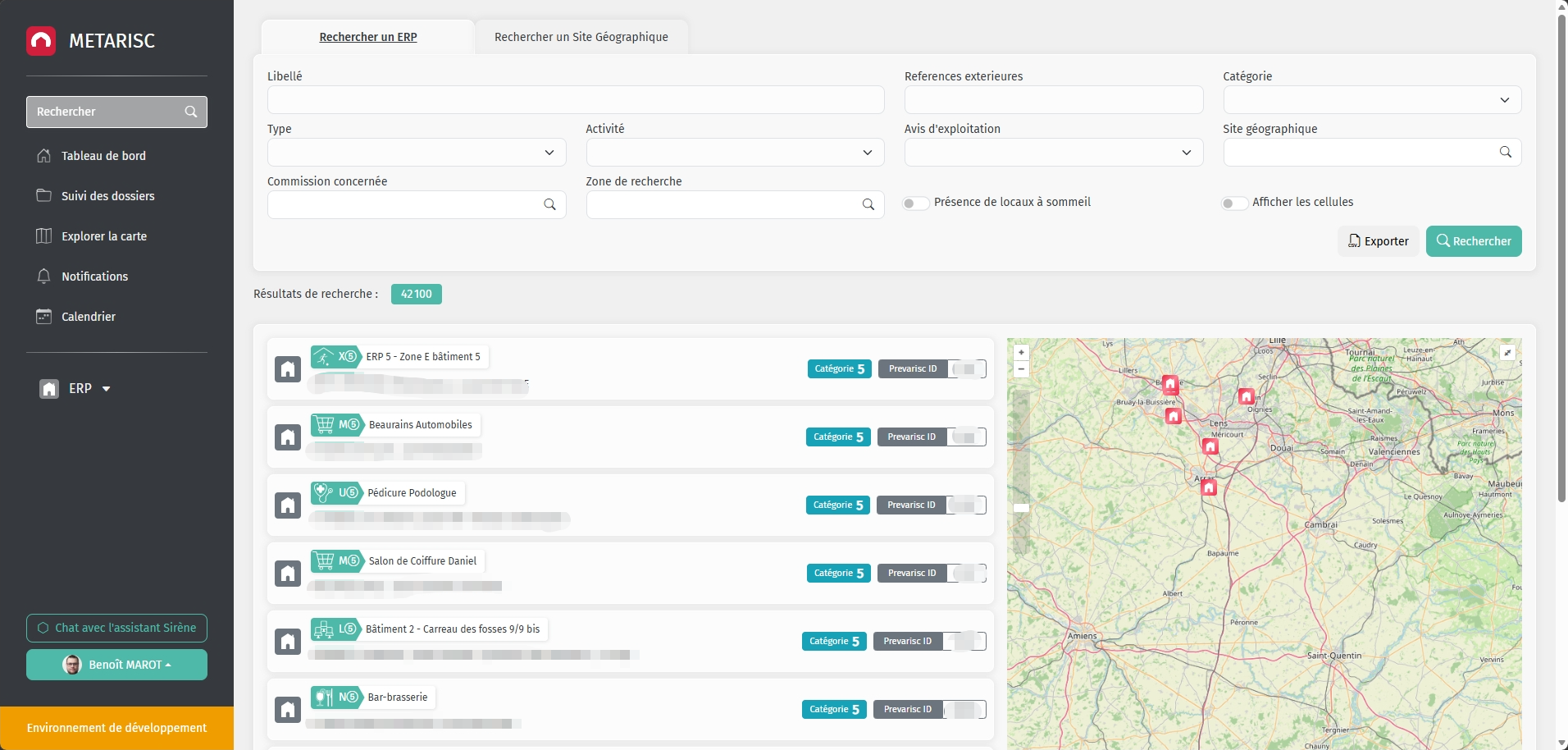Open Chat avec l'assistant Sirène

[x=116, y=627]
